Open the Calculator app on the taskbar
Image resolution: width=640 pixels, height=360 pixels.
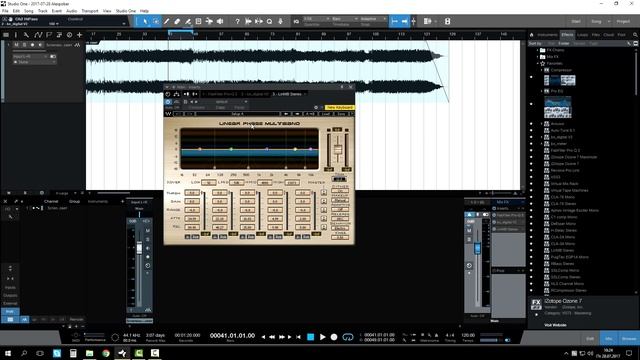click(73, 353)
